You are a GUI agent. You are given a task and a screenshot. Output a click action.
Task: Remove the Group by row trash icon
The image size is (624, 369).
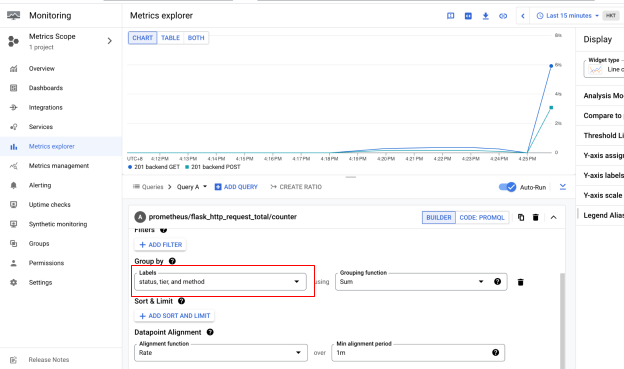520,282
